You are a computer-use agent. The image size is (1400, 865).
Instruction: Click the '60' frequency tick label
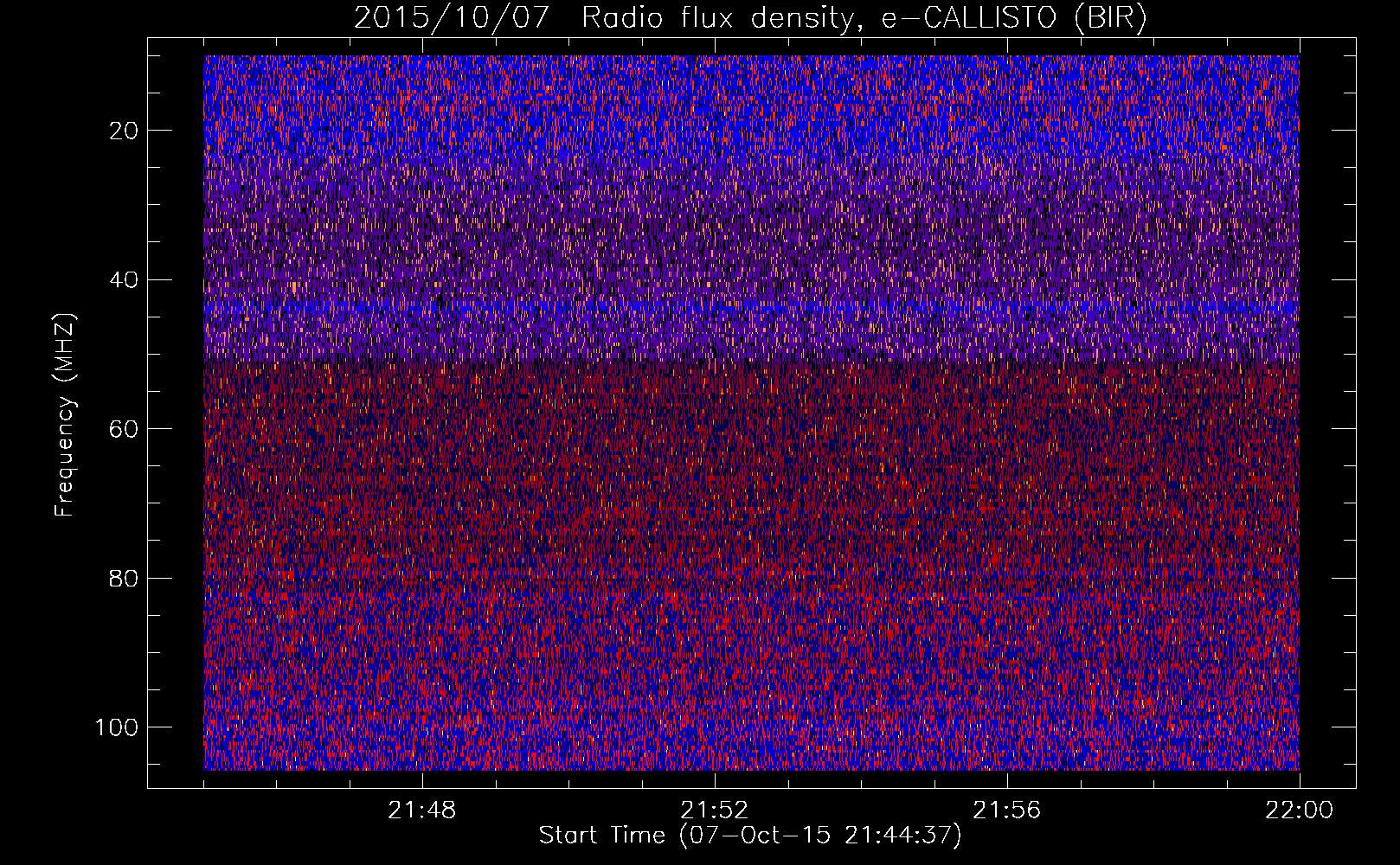[x=125, y=429]
